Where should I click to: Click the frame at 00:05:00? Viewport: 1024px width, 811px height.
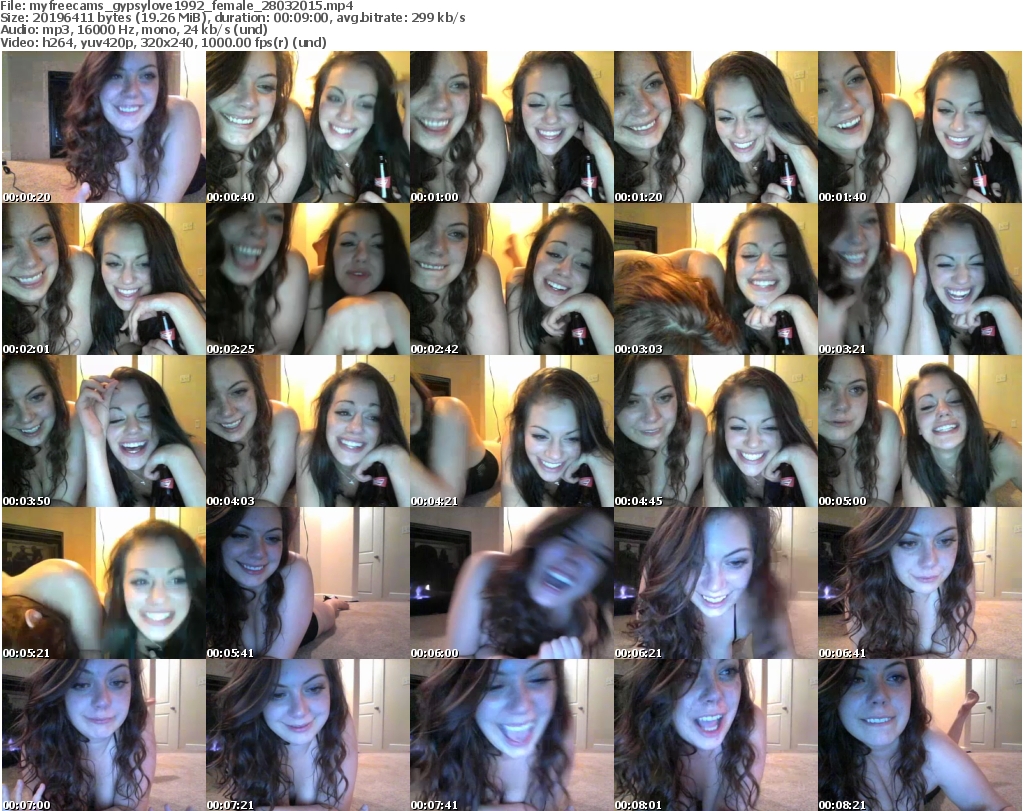(x=920, y=431)
